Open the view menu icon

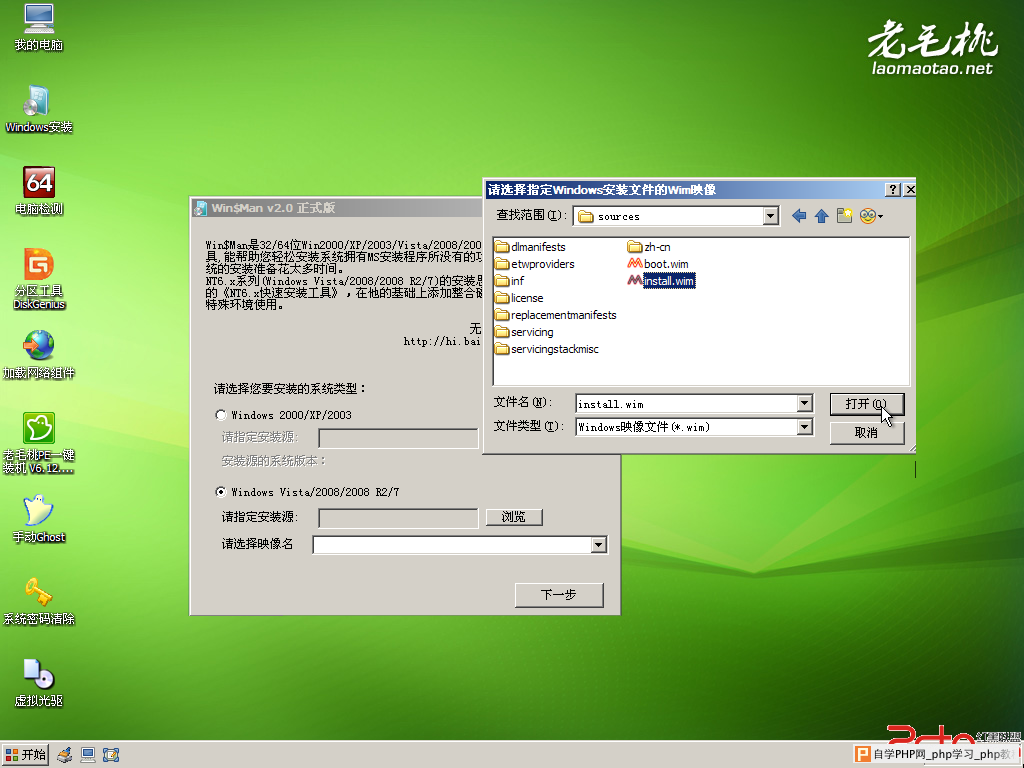click(x=871, y=216)
